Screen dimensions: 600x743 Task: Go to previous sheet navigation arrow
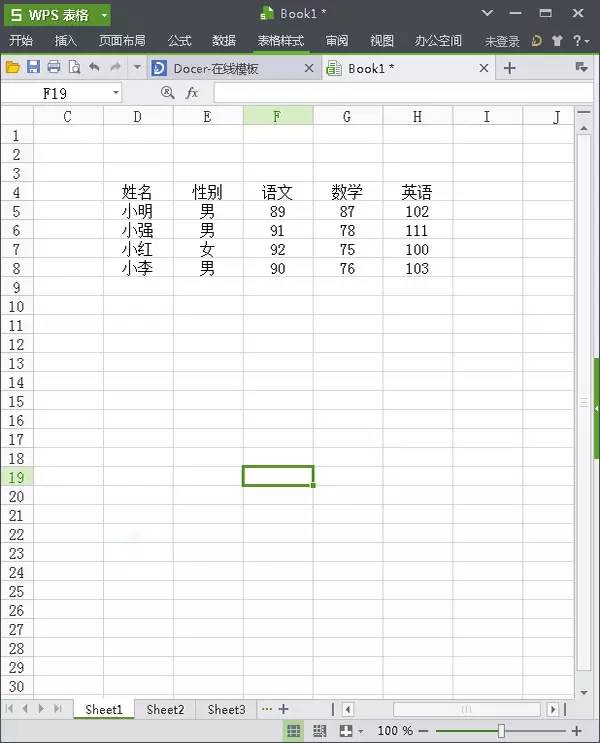point(25,708)
